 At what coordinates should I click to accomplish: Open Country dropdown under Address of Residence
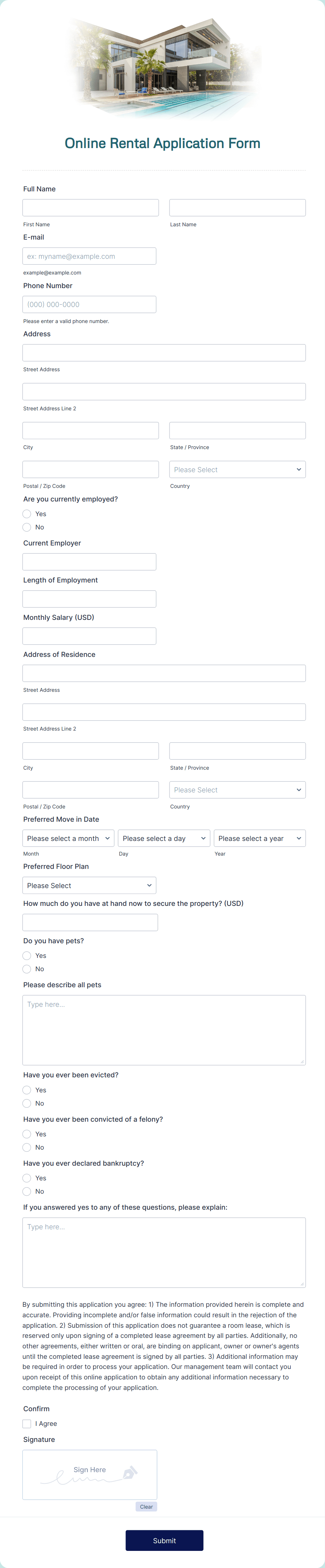pyautogui.click(x=237, y=790)
